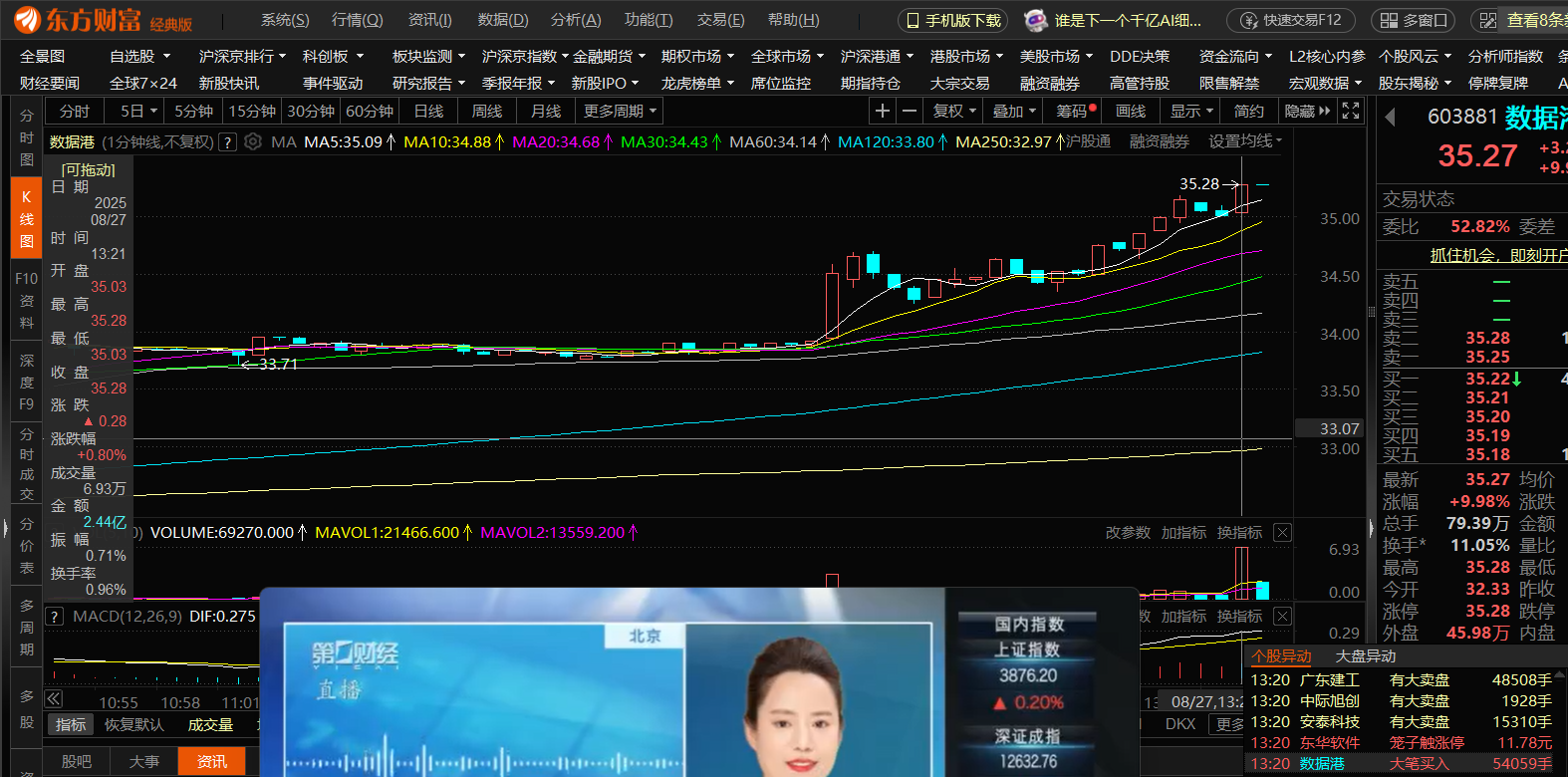Click the Eastmoney logo icon
This screenshot has height=777, width=1568.
pos(27,19)
